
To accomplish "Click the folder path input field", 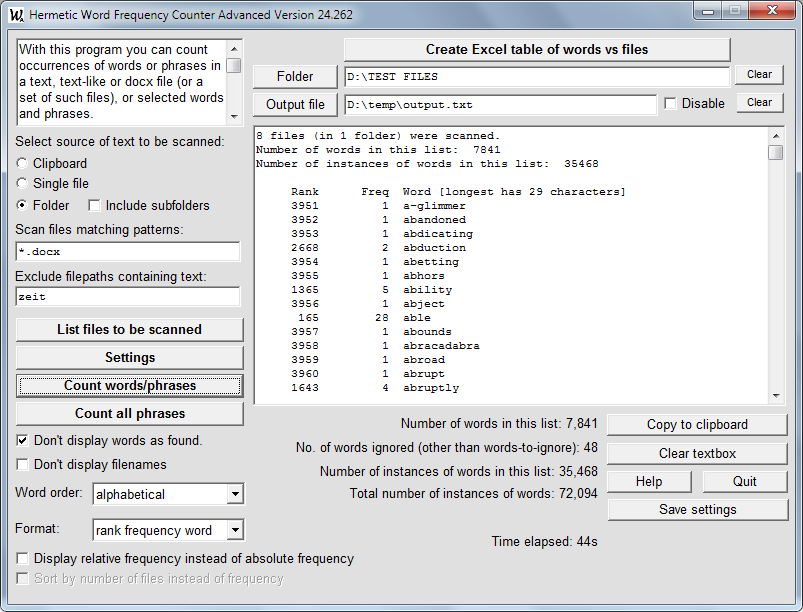I will [537, 77].
